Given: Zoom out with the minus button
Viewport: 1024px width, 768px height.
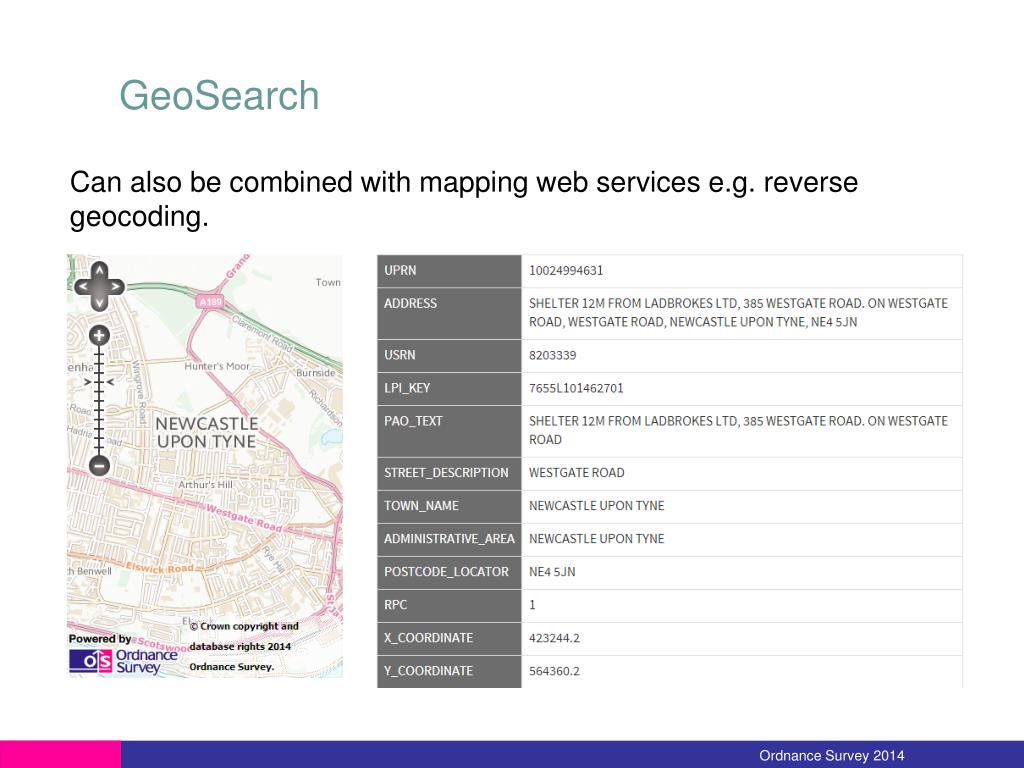Looking at the screenshot, I should 99,466.
